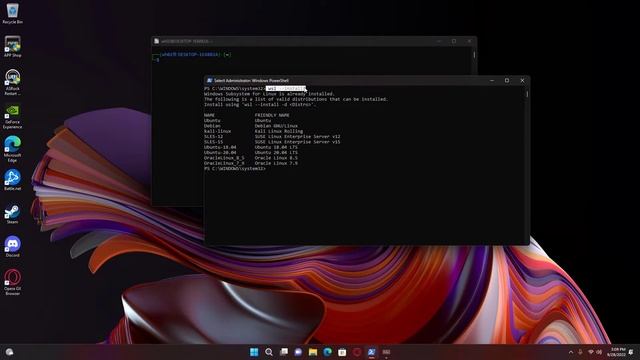Image resolution: width=640 pixels, height=360 pixels.
Task: Open the clock and date flyout
Action: click(x=616, y=352)
